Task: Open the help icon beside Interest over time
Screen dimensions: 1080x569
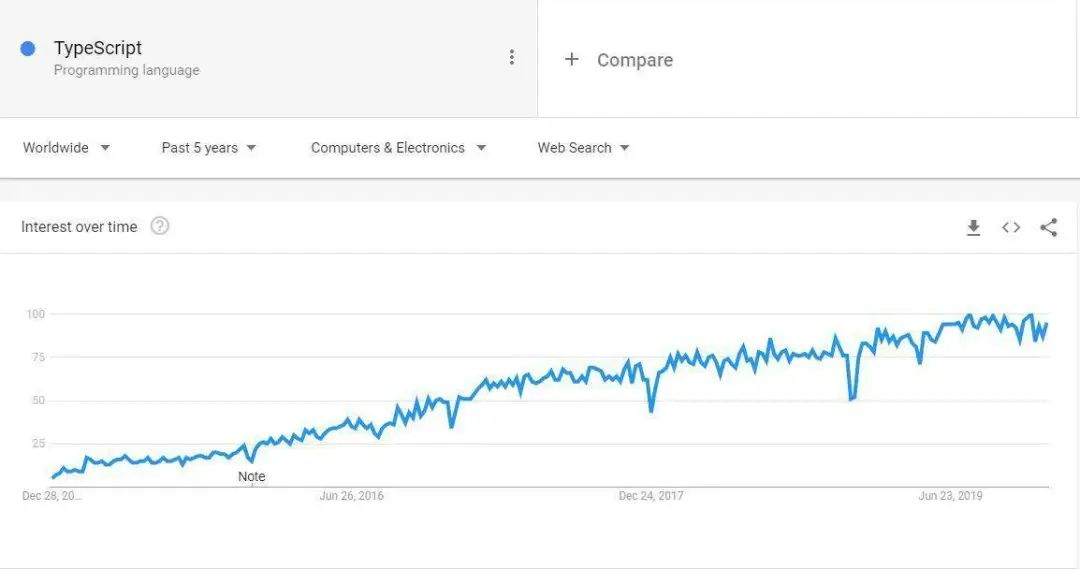Action: click(x=160, y=226)
